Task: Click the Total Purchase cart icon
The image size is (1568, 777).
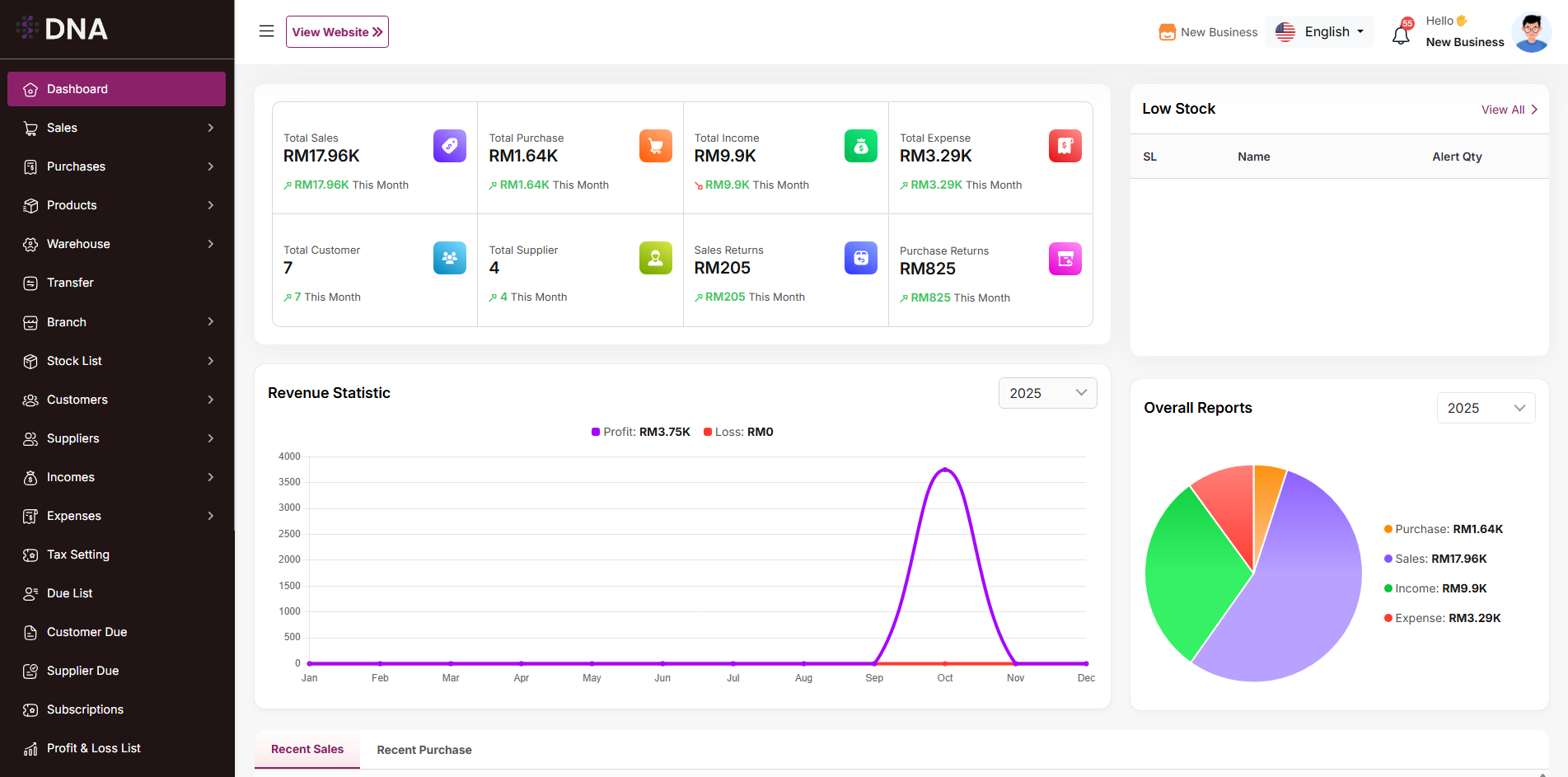Action: [655, 146]
